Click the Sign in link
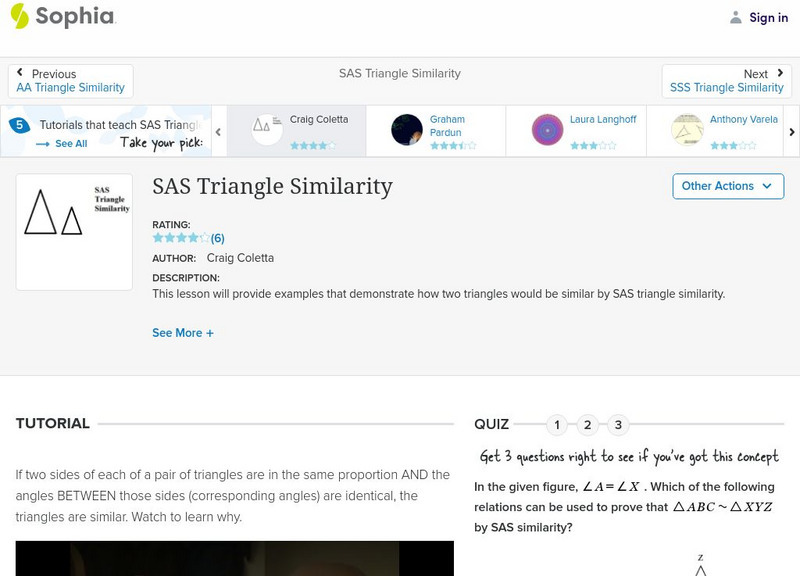Viewport: 800px width, 576px height. coord(768,18)
